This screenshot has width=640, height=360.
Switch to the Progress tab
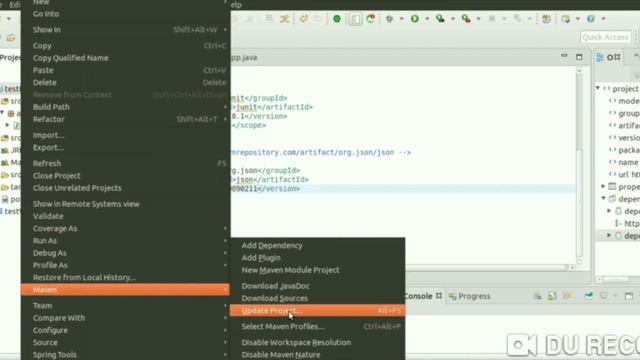[469, 296]
